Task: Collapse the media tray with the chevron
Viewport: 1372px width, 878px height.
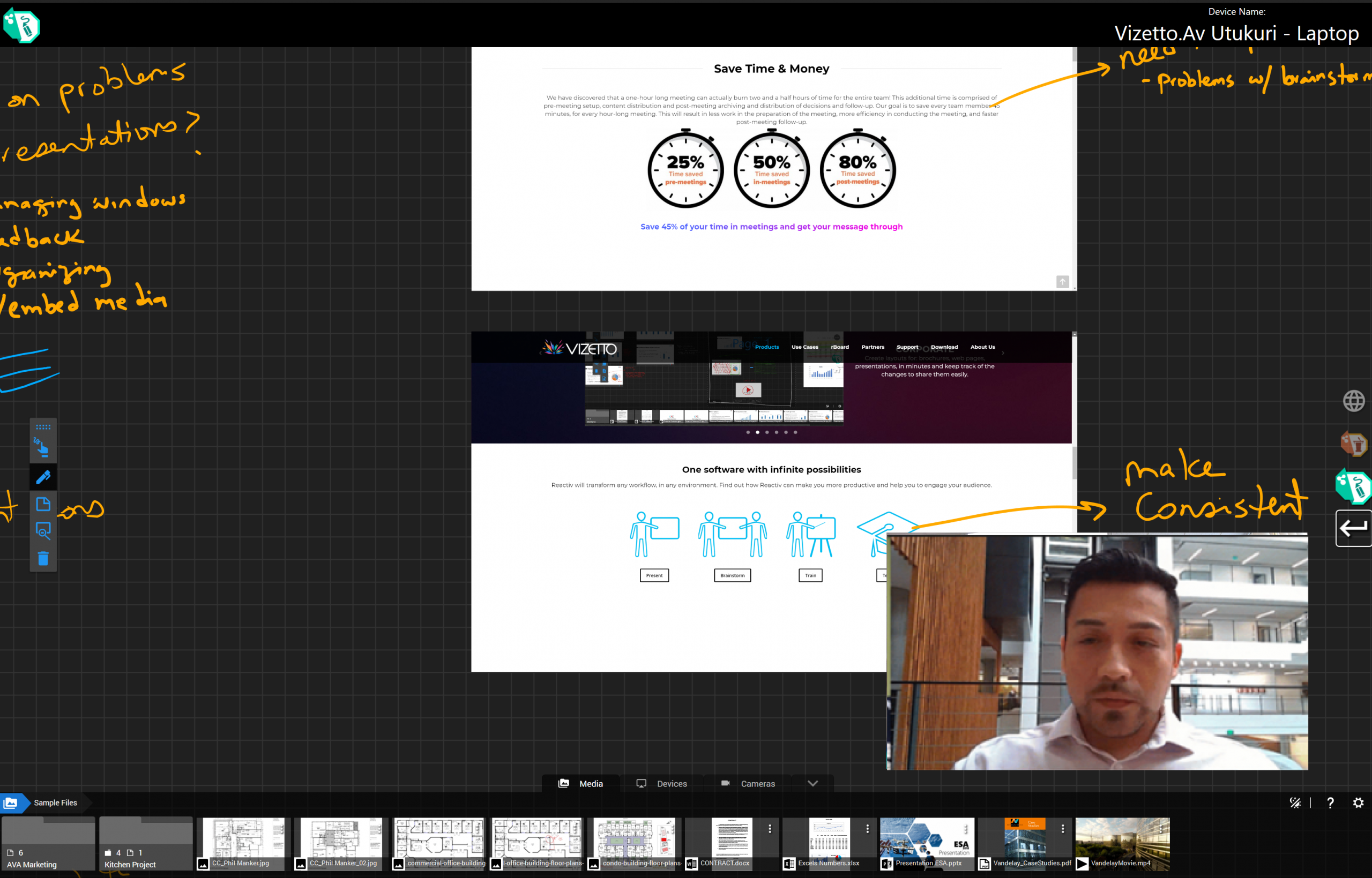Action: click(812, 783)
